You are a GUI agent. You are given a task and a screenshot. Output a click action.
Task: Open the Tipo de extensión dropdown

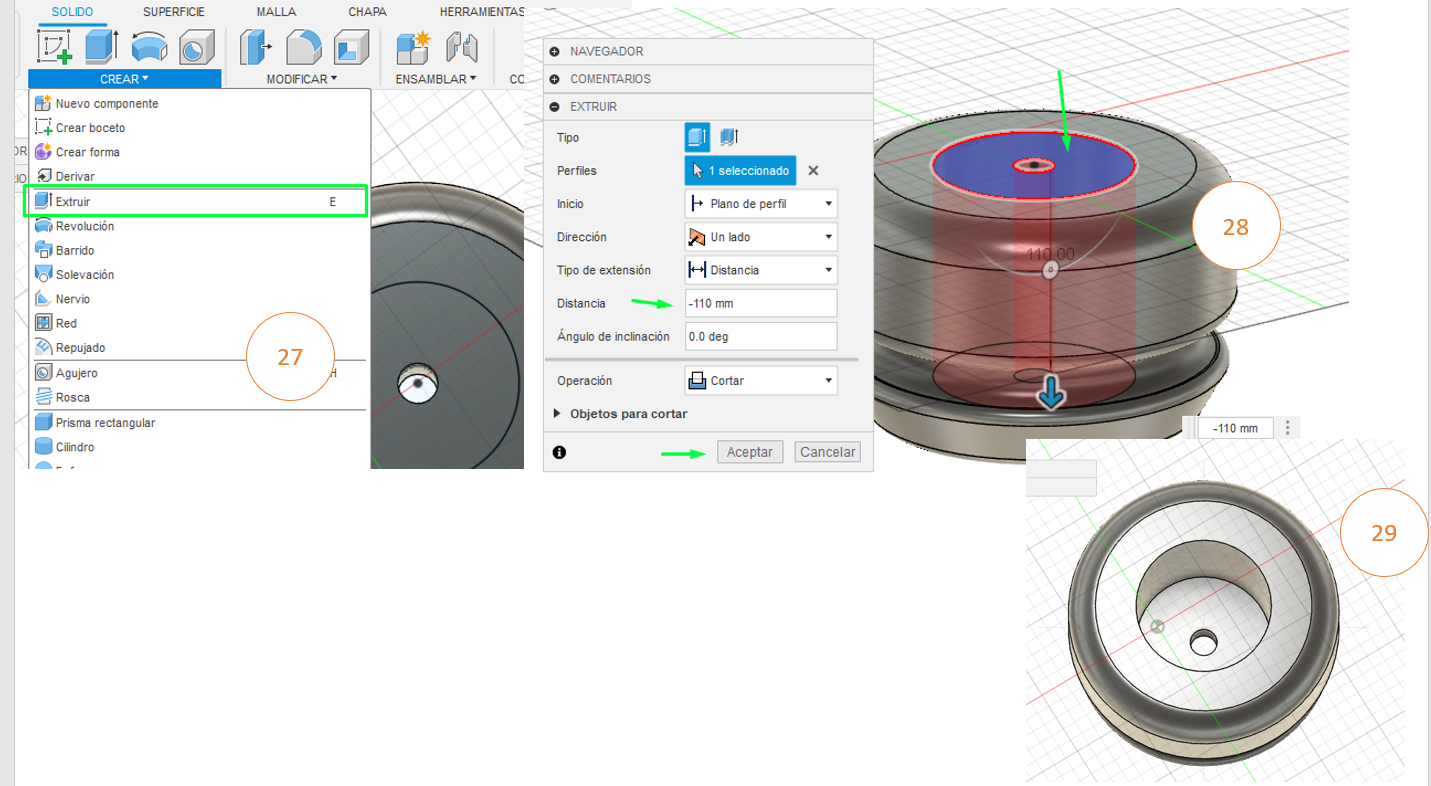click(761, 270)
